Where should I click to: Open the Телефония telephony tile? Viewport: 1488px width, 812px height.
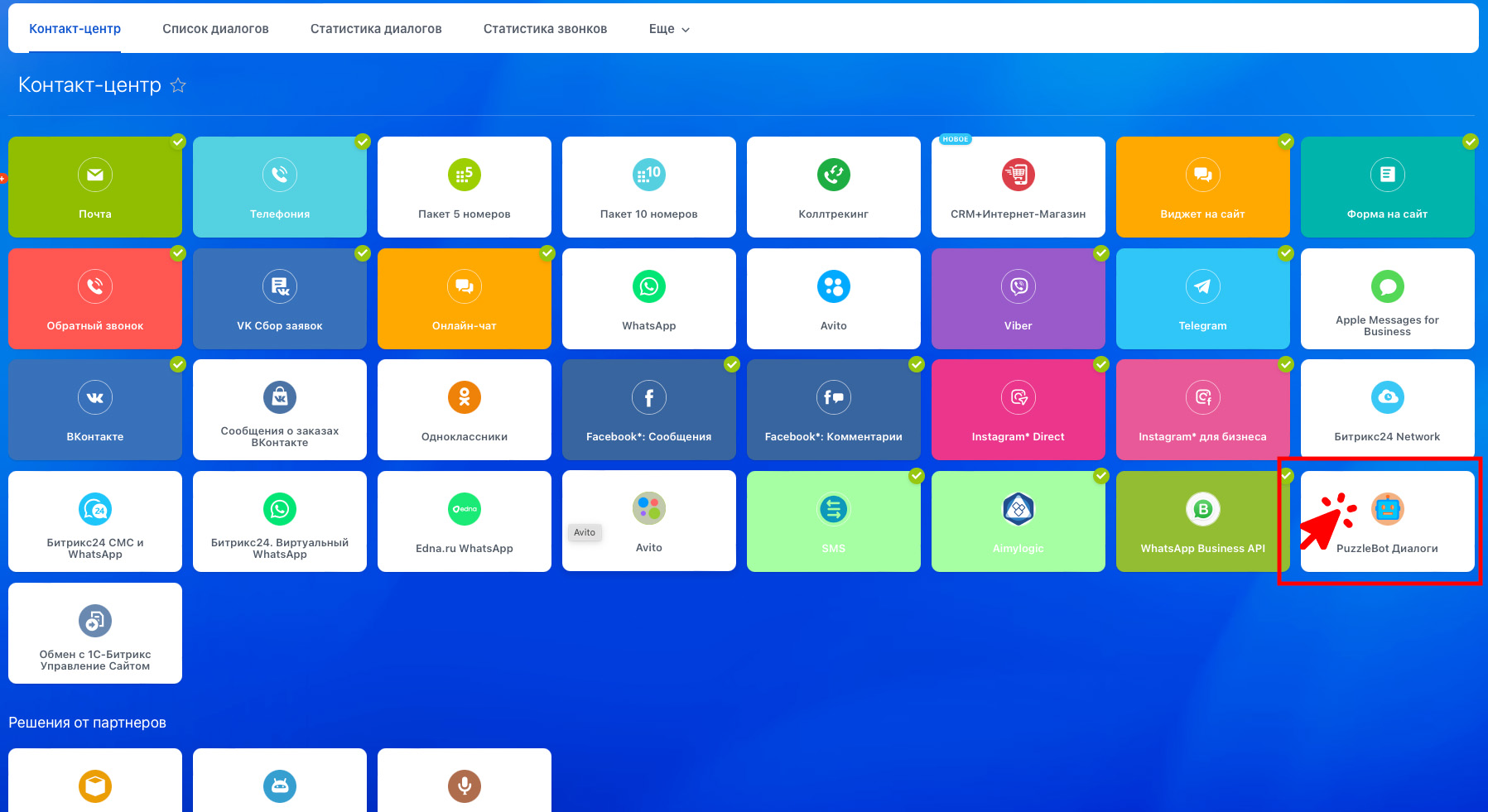point(280,187)
